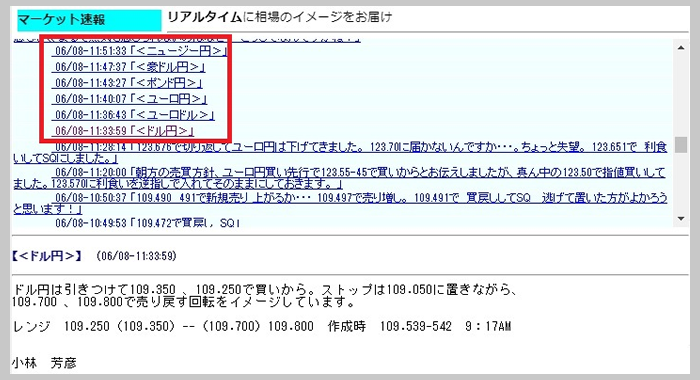The width and height of the screenshot is (700, 380).
Task: Click the scroll down arrow of news list
Action: 681,218
